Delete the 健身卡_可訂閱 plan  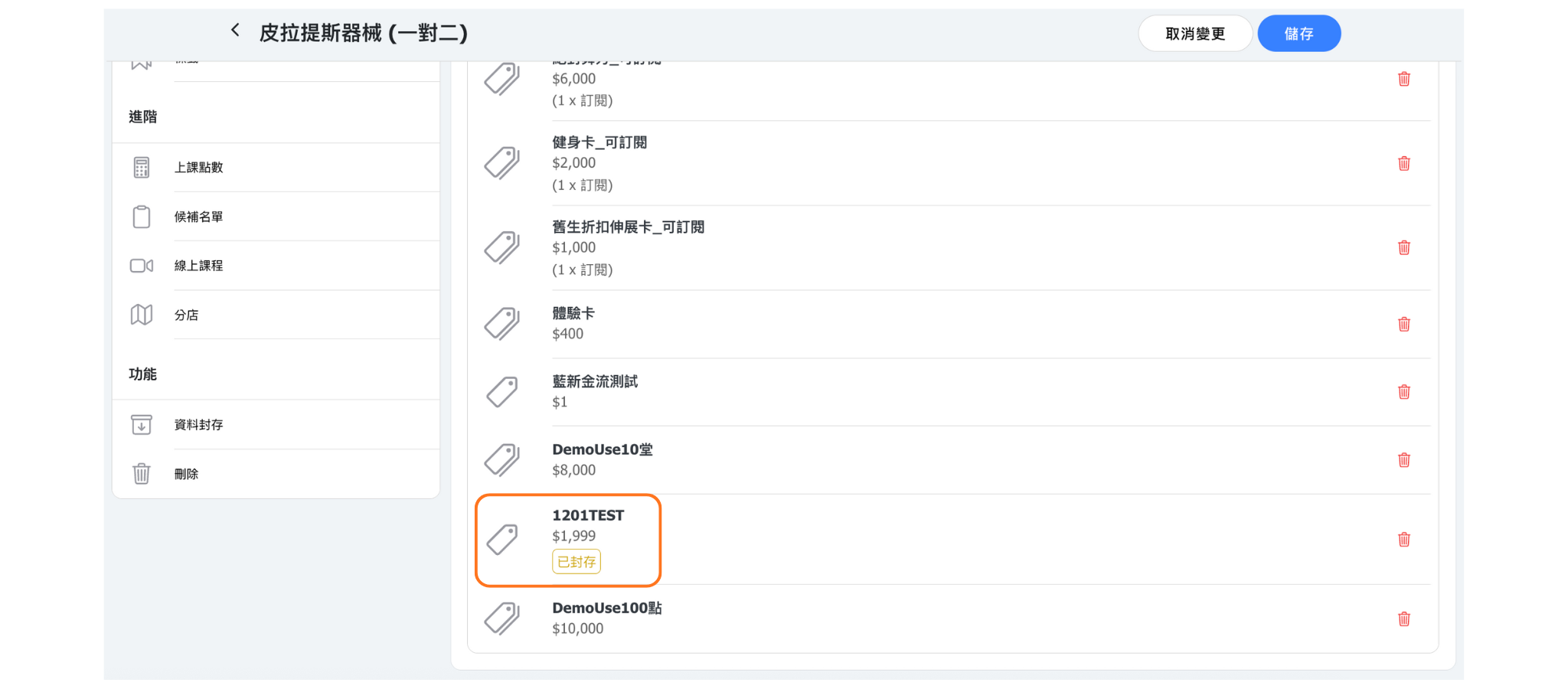click(x=1403, y=164)
